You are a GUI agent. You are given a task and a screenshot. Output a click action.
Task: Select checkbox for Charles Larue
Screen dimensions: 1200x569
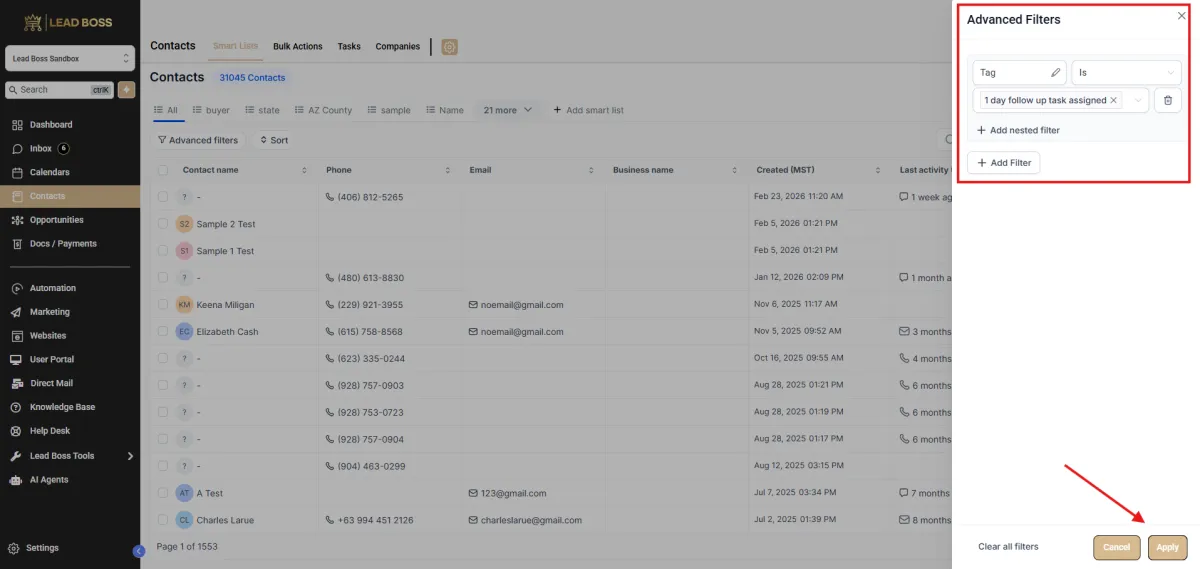pos(163,520)
